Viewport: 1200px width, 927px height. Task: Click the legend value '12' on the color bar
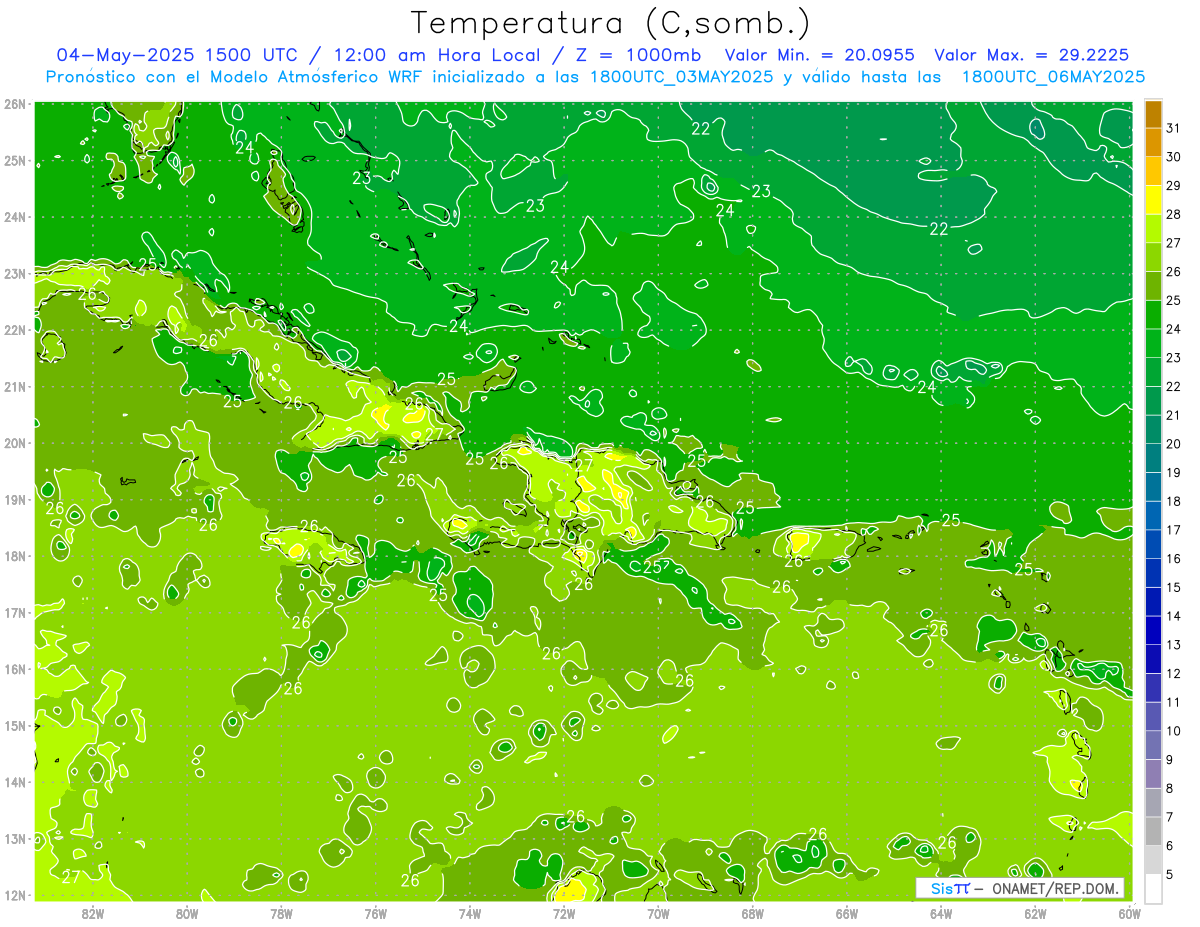(1174, 673)
